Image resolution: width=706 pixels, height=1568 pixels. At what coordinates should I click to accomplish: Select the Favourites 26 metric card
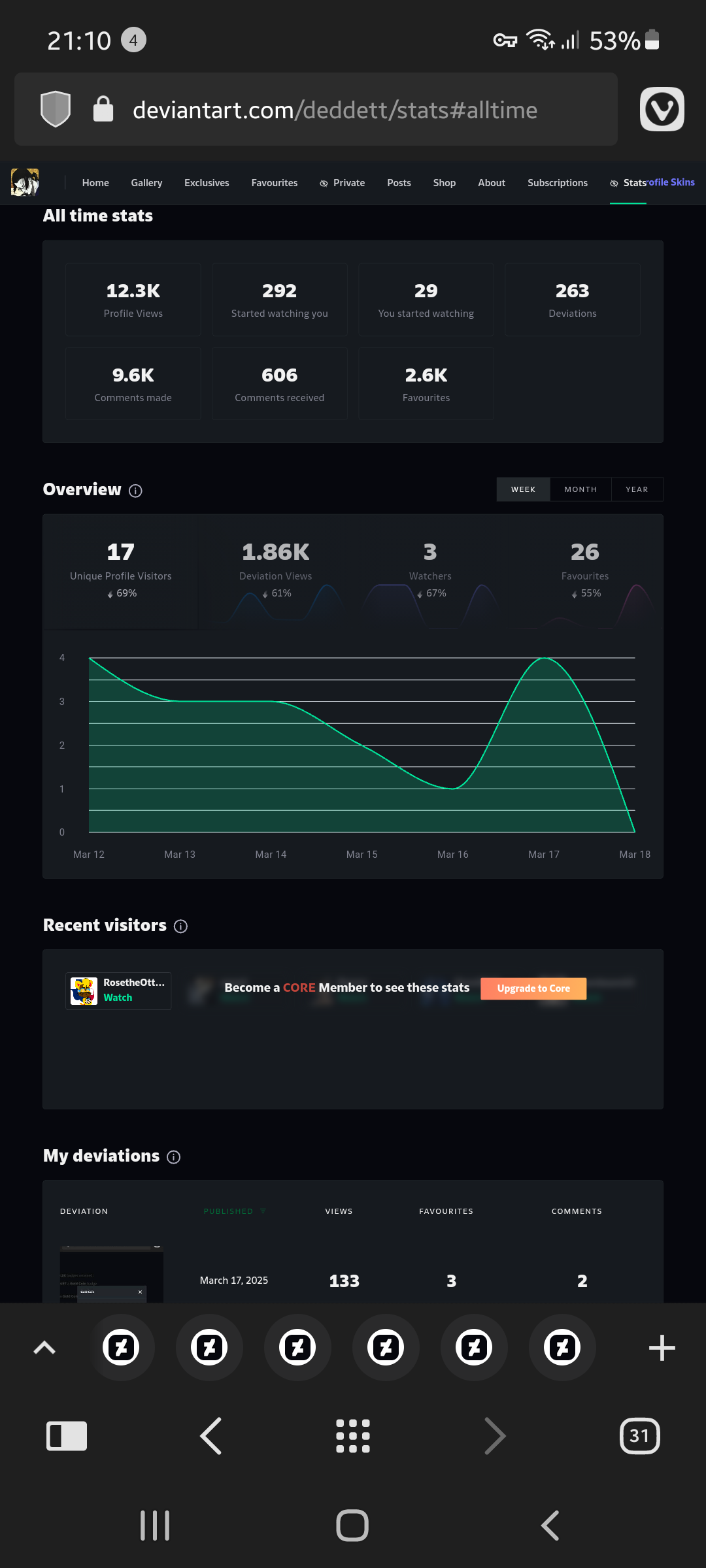point(585,572)
